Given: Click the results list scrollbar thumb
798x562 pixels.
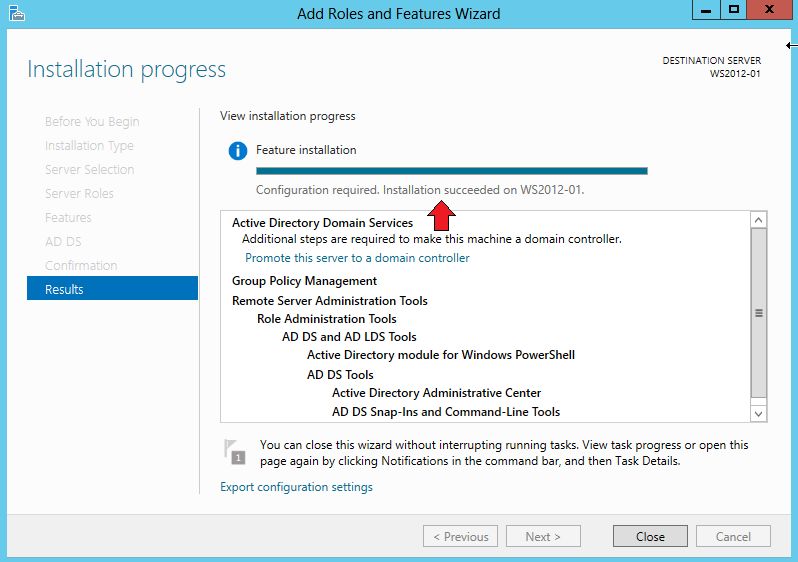Looking at the screenshot, I should click(x=758, y=313).
